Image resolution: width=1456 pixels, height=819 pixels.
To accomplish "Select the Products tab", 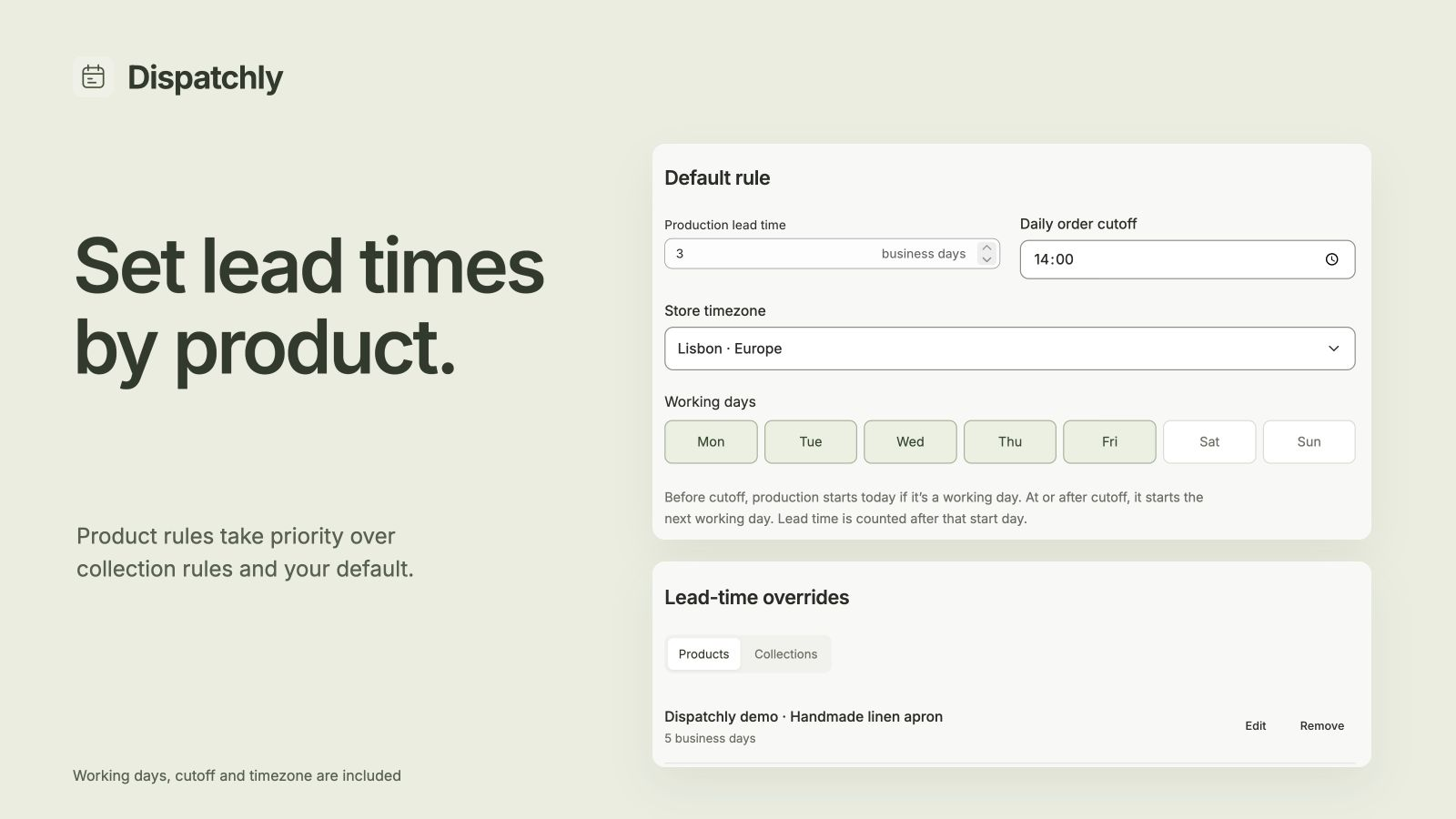I will pos(703,654).
